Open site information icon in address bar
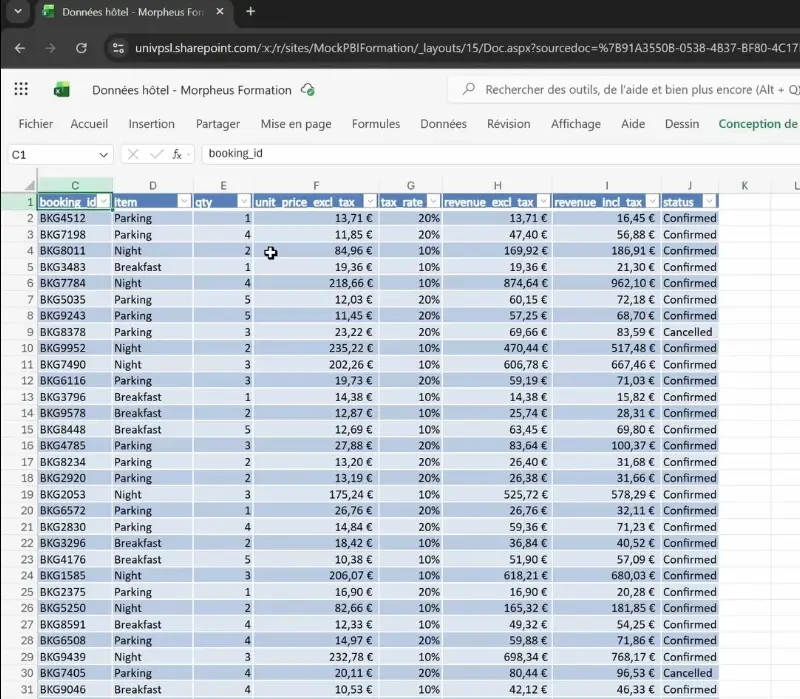800x699 pixels. tap(118, 48)
